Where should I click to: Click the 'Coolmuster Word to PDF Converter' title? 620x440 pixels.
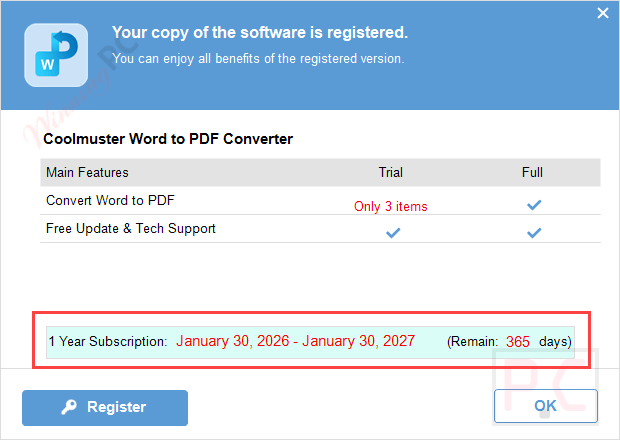pyautogui.click(x=168, y=139)
